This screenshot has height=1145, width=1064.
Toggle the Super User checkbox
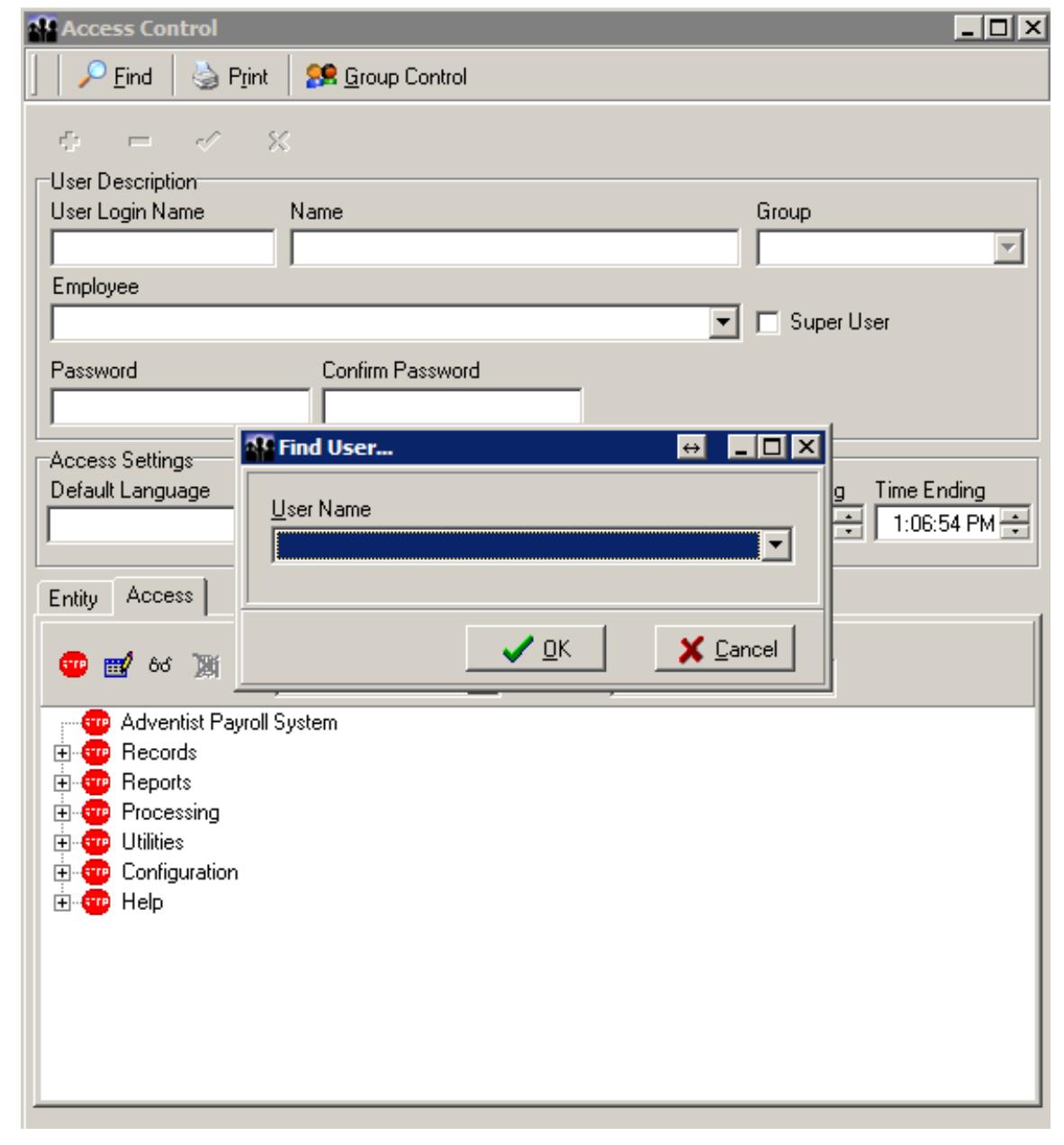767,322
